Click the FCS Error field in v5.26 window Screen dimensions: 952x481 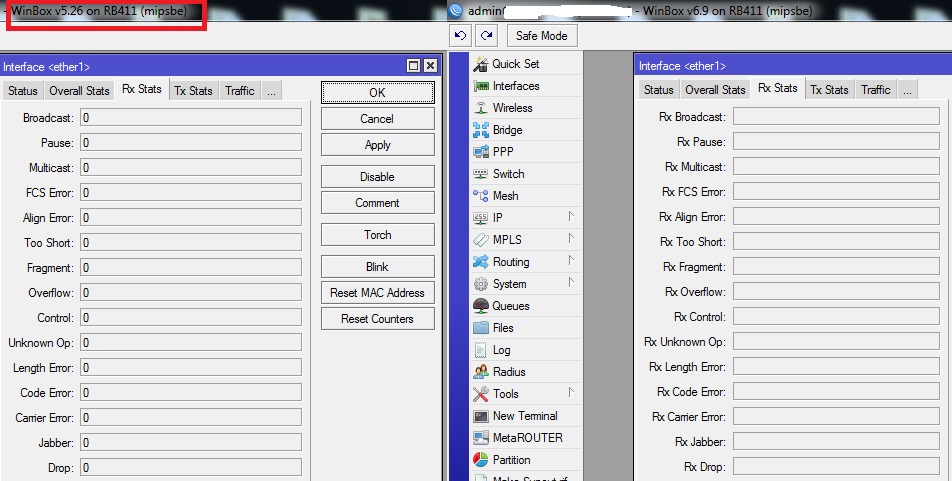pyautogui.click(x=191, y=193)
